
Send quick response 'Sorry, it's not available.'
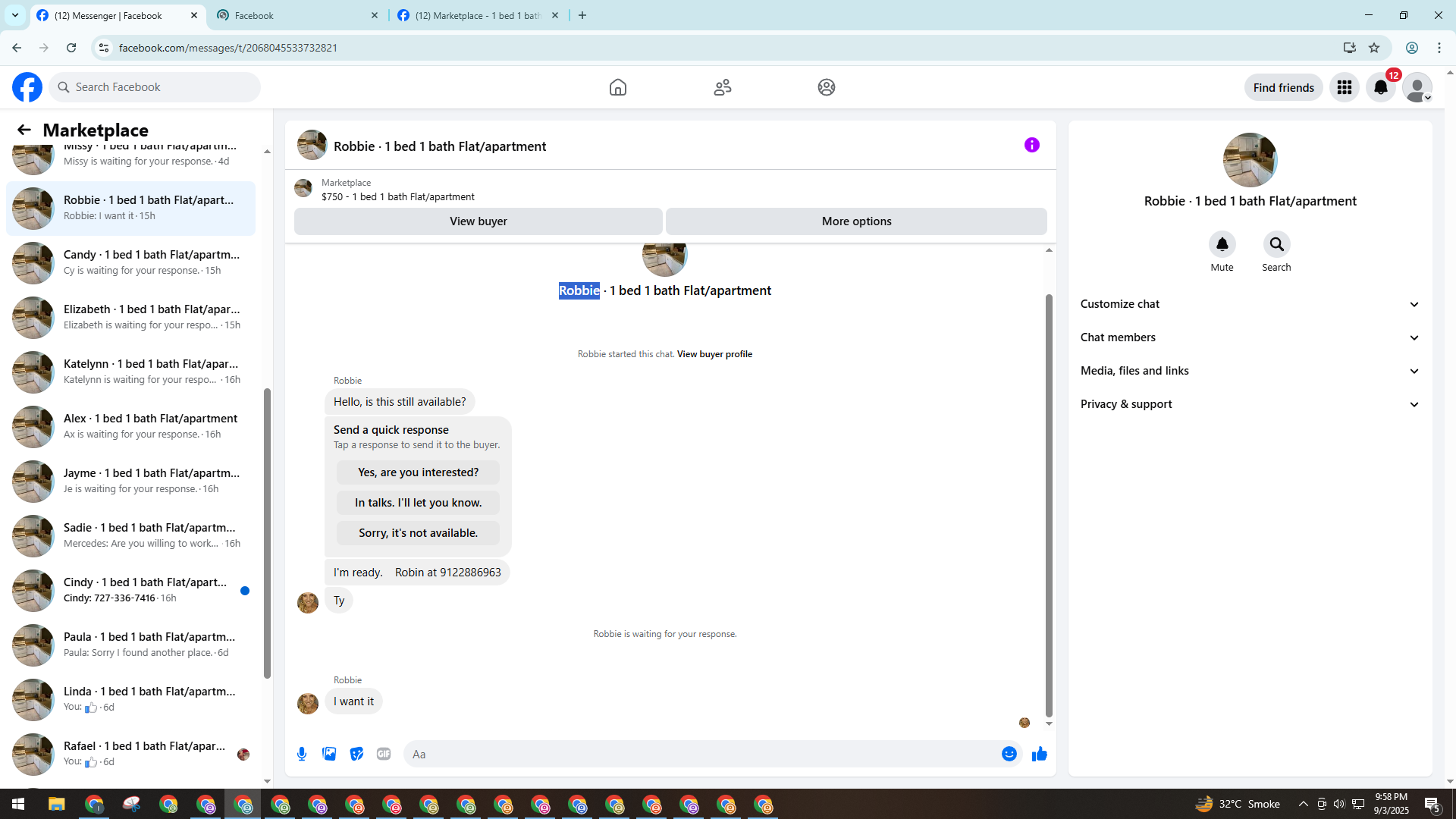coord(418,533)
